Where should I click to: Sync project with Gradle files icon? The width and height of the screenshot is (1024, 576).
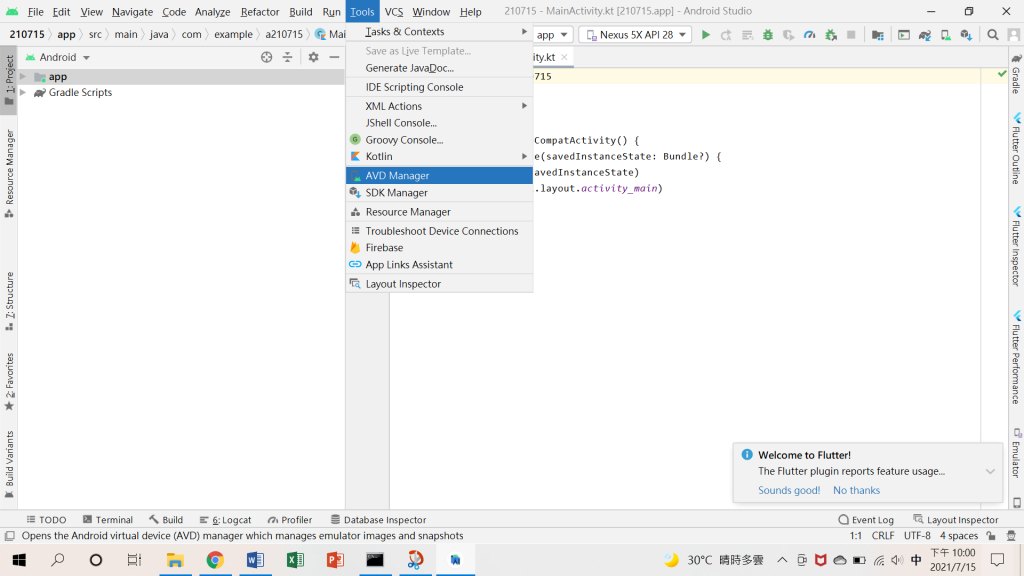tap(925, 35)
